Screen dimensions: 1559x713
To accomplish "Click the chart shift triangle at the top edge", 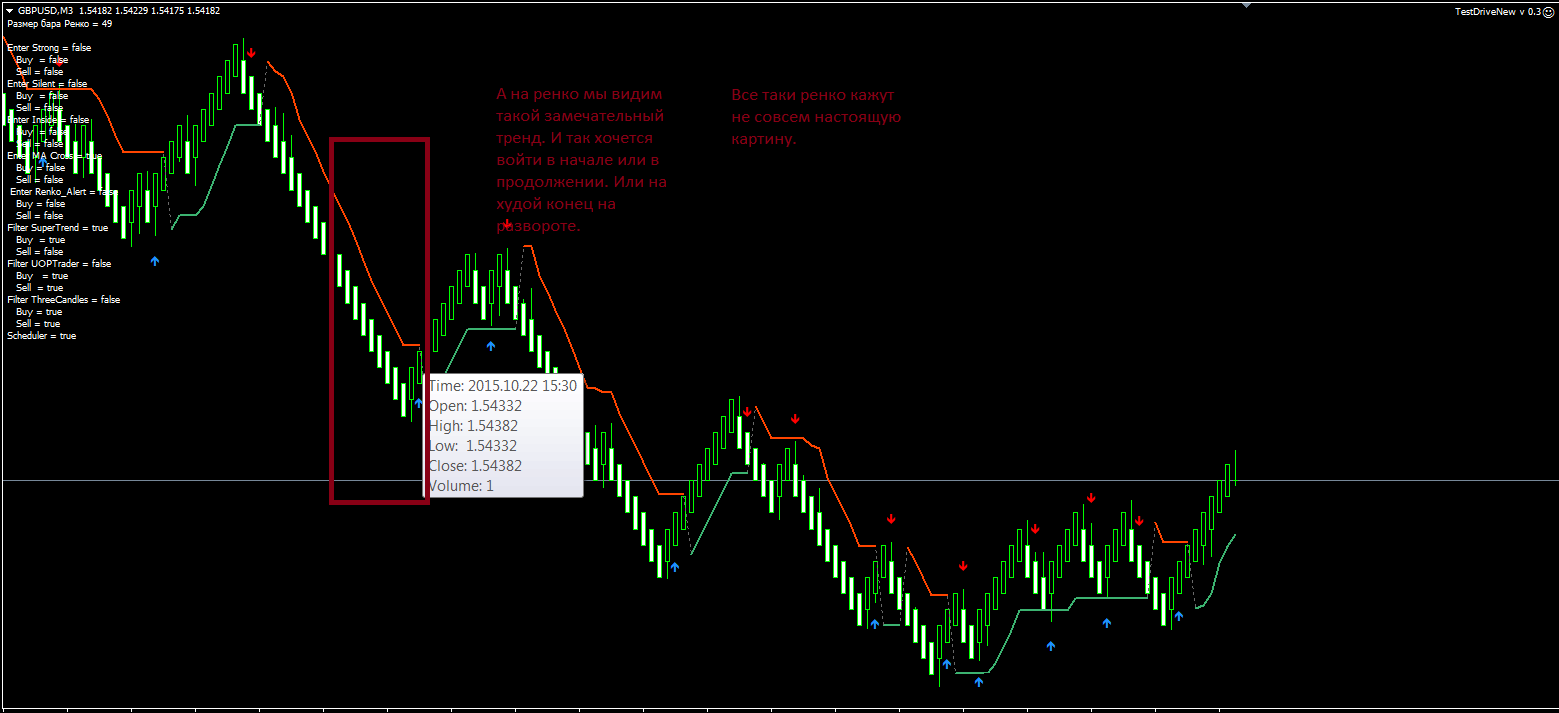I will 1246,5.
